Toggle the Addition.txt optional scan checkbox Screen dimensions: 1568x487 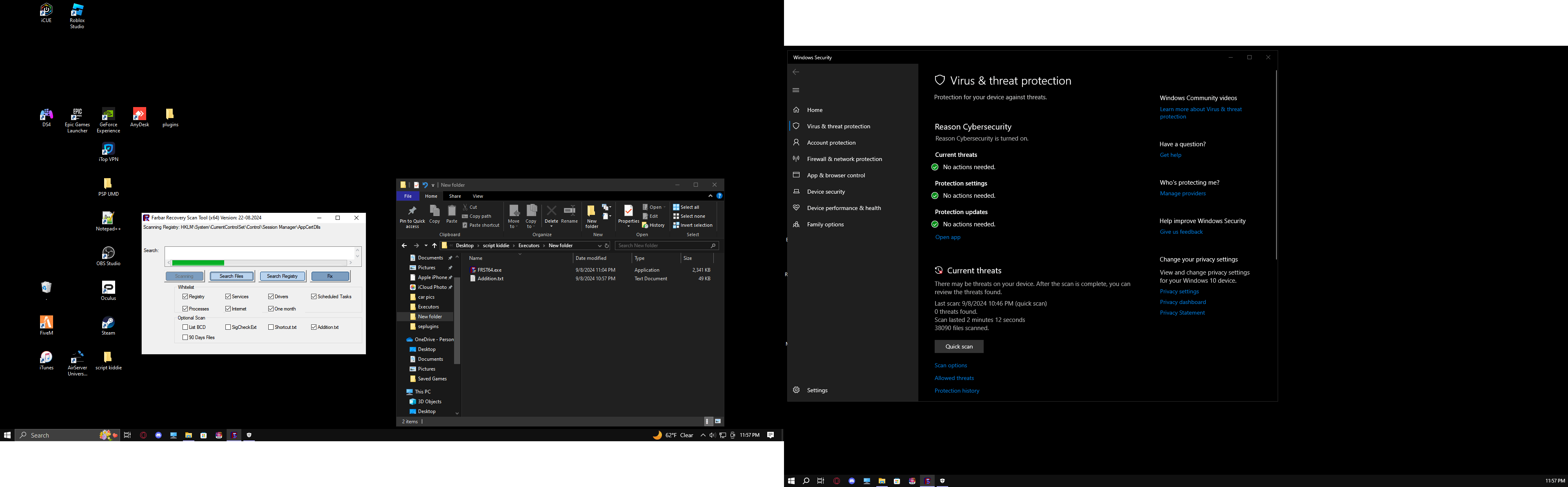click(314, 328)
